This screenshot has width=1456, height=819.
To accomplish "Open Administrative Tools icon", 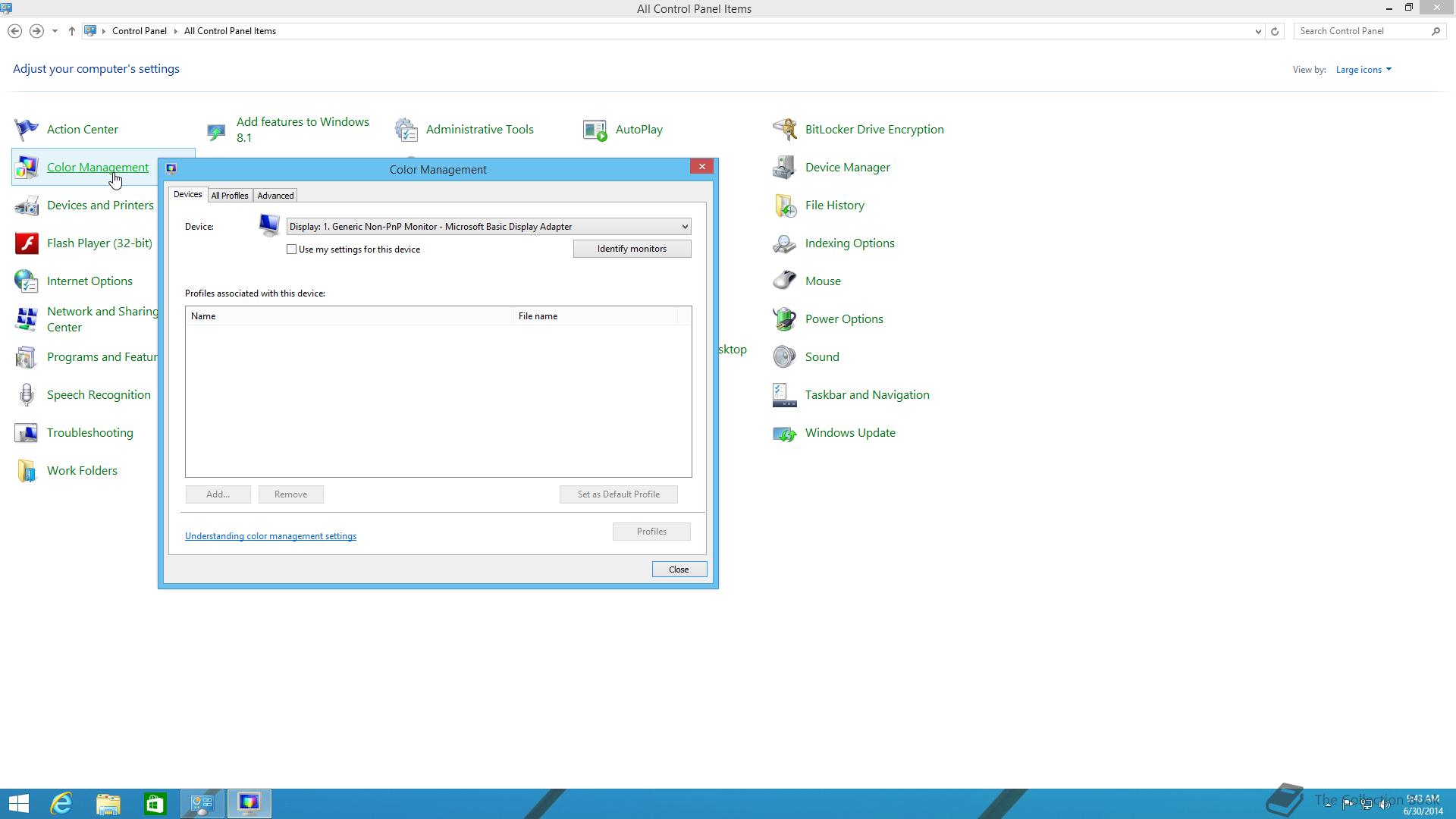I will click(406, 130).
